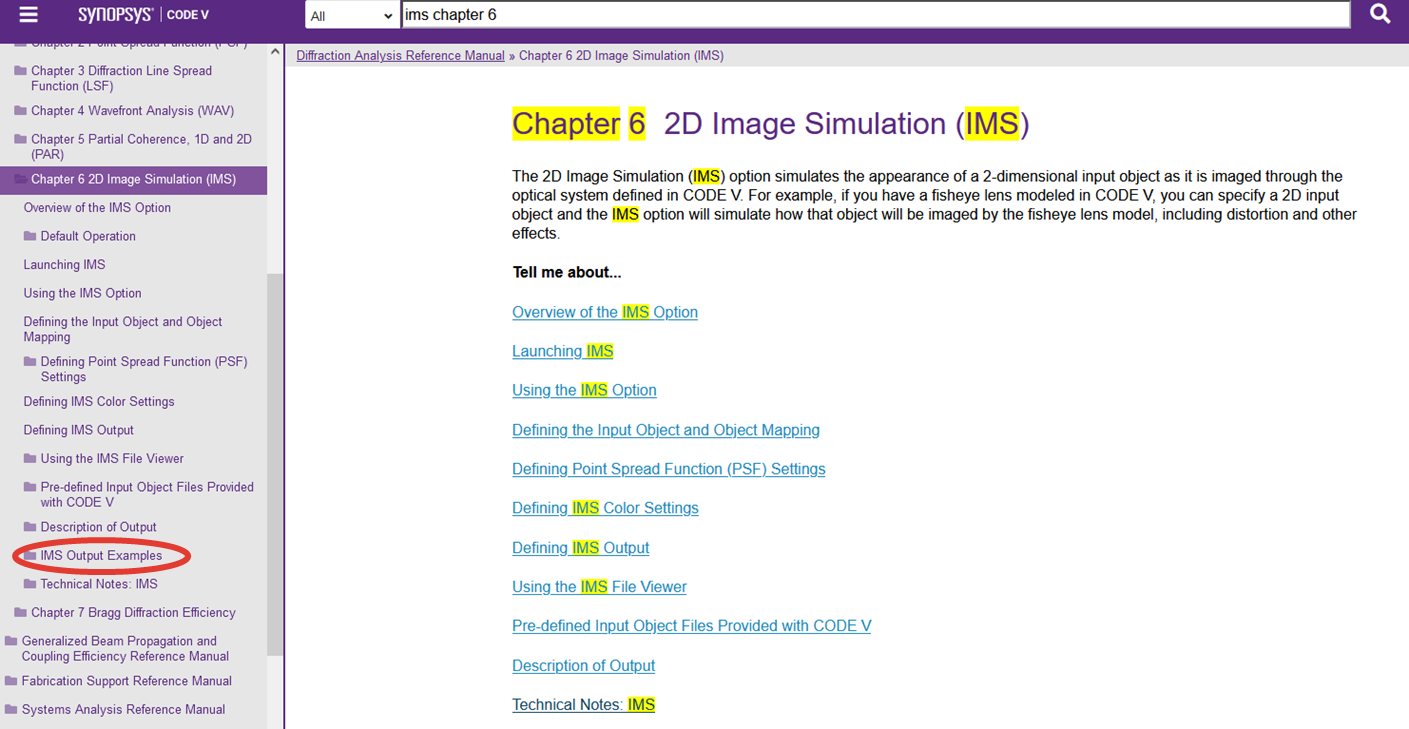Follow 'Defining Point Spread Function (PSF) Settings' content link
This screenshot has width=1409, height=729.
click(669, 469)
